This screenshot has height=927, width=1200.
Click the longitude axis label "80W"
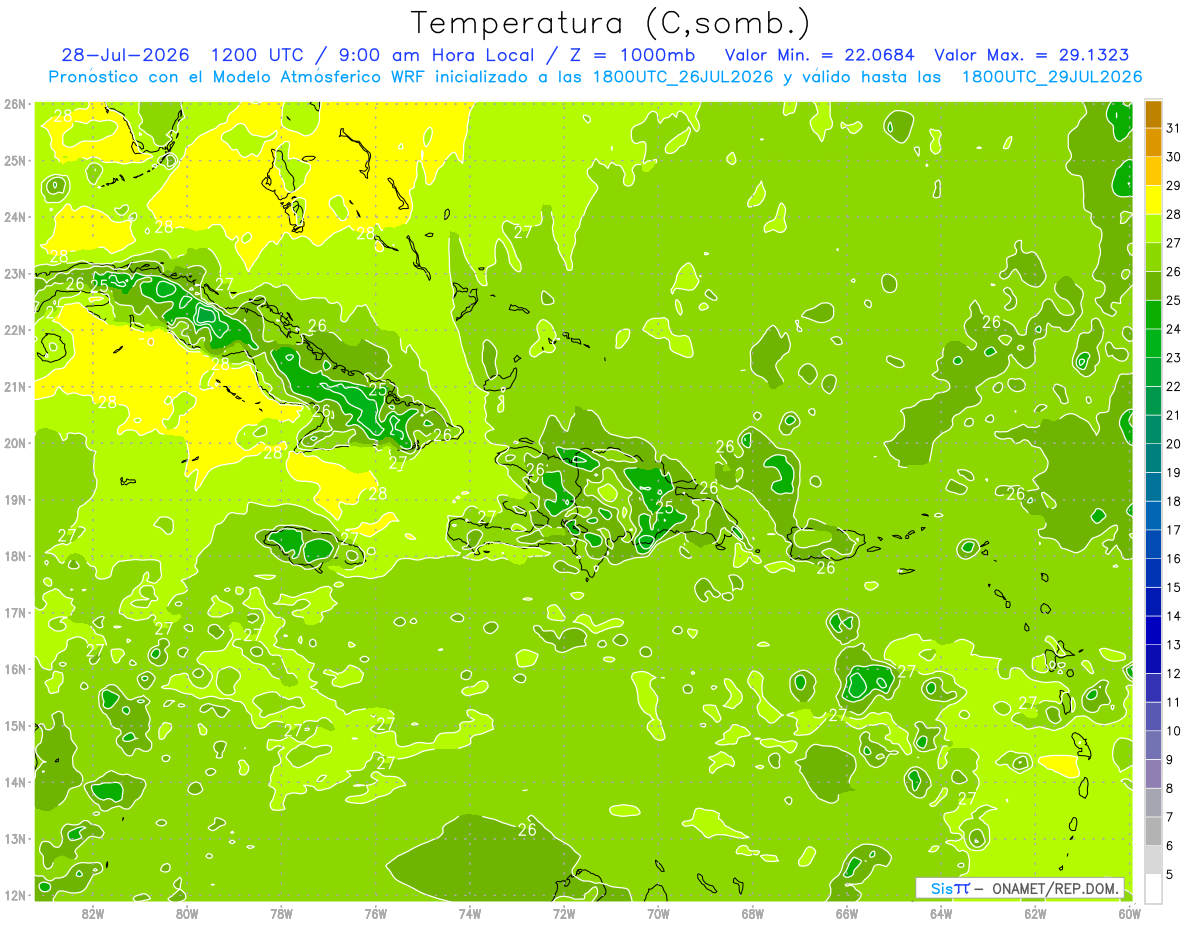pyautogui.click(x=187, y=913)
